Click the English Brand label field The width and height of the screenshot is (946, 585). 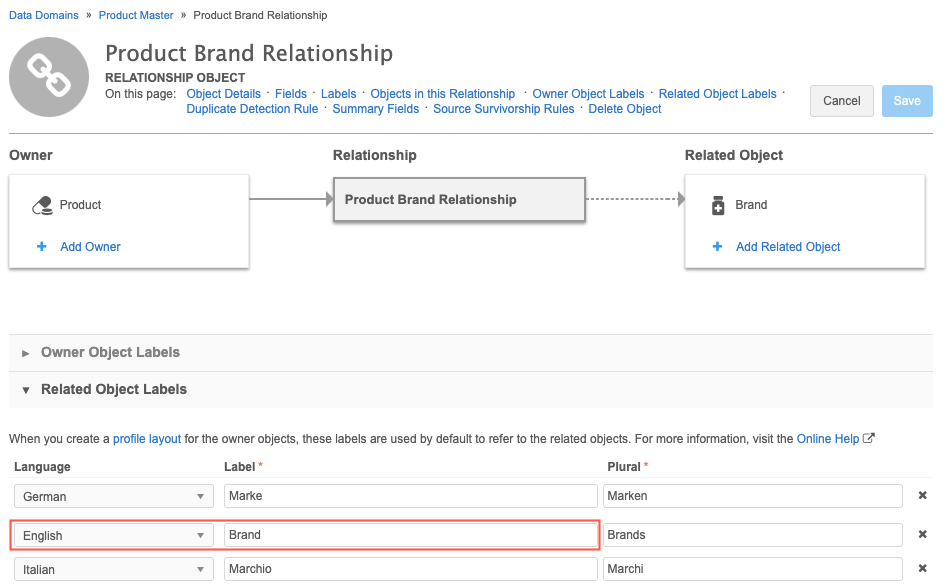[x=410, y=535]
